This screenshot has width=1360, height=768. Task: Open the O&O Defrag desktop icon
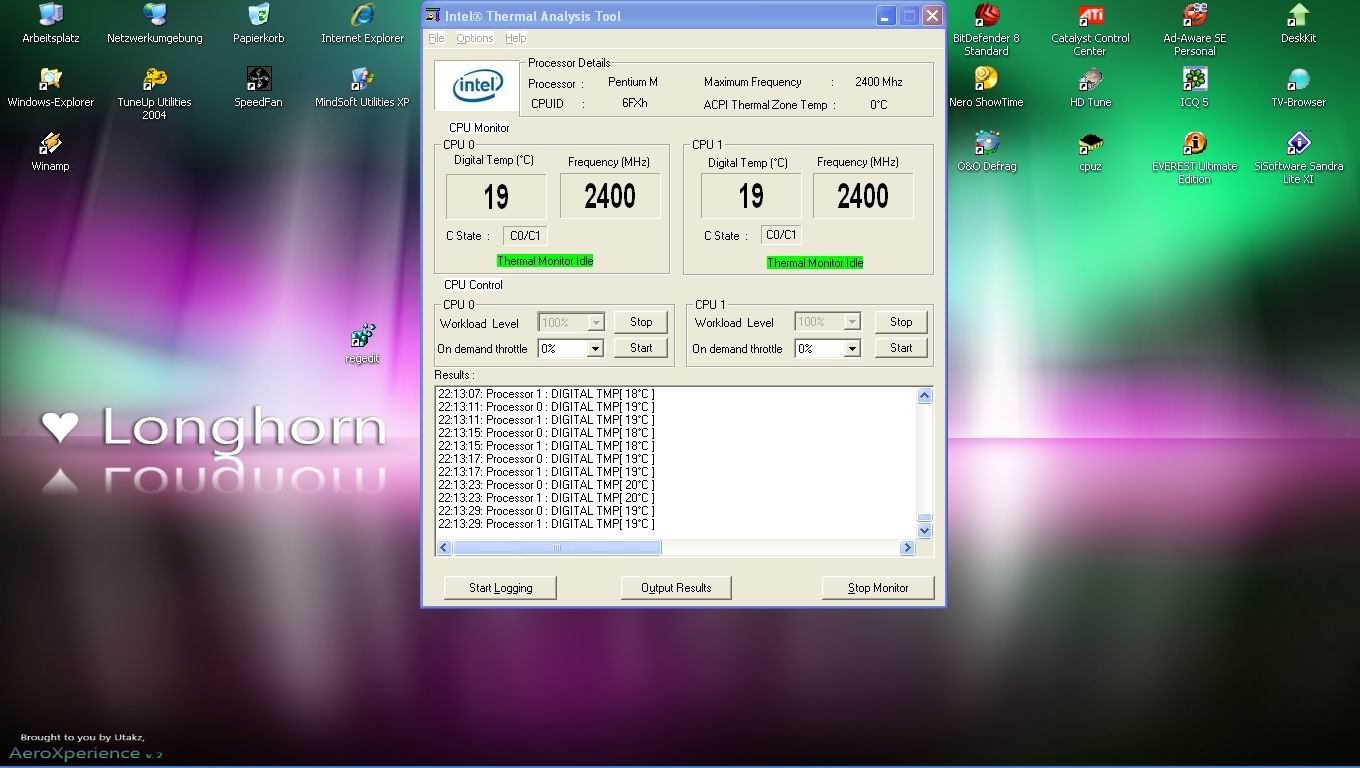[x=986, y=152]
